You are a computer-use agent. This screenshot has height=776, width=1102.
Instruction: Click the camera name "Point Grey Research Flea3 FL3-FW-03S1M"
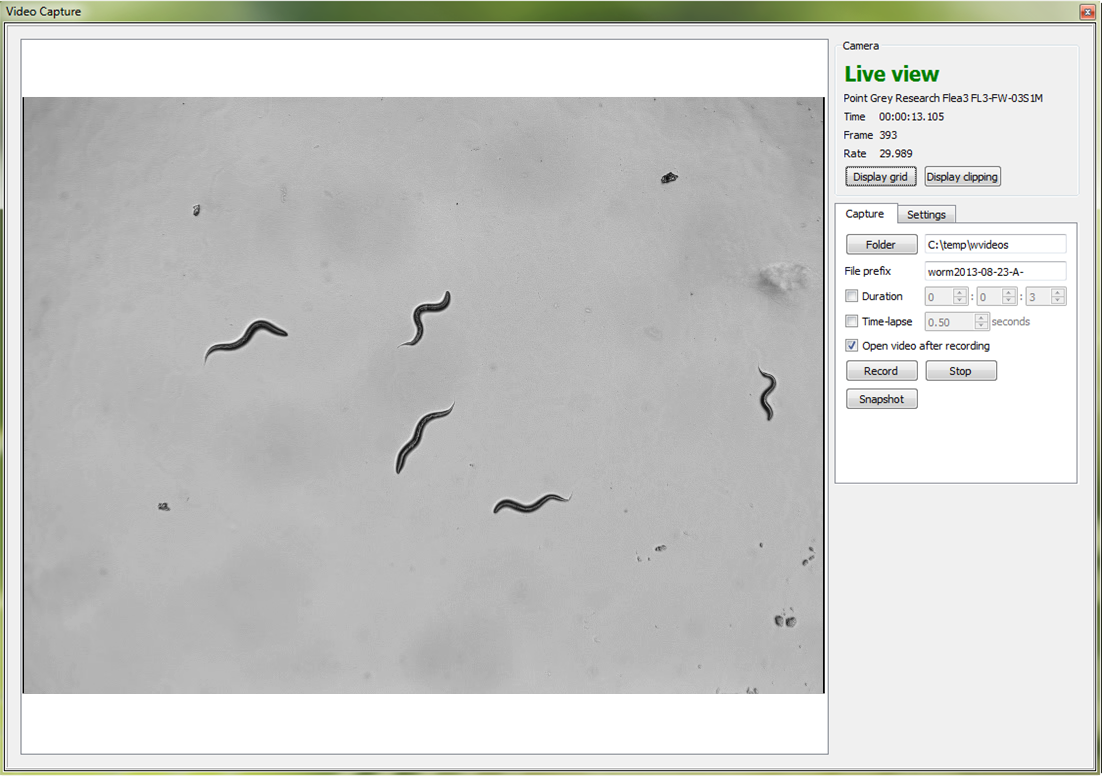click(943, 98)
